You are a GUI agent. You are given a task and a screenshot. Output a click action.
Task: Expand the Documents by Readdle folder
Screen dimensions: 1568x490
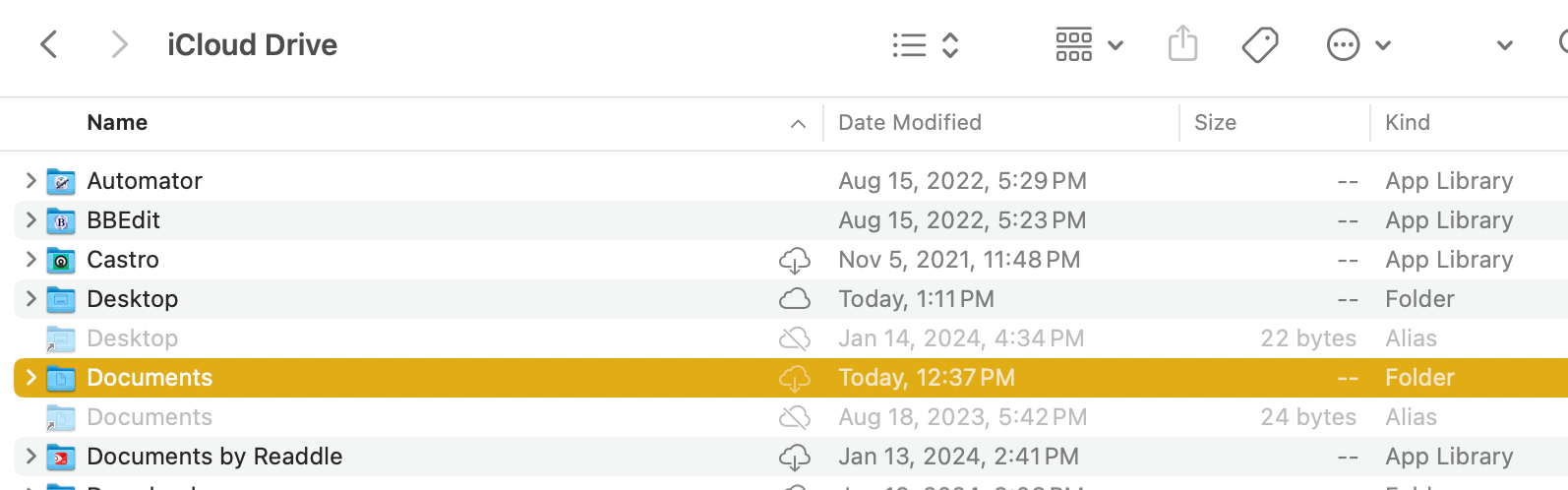[x=30, y=456]
